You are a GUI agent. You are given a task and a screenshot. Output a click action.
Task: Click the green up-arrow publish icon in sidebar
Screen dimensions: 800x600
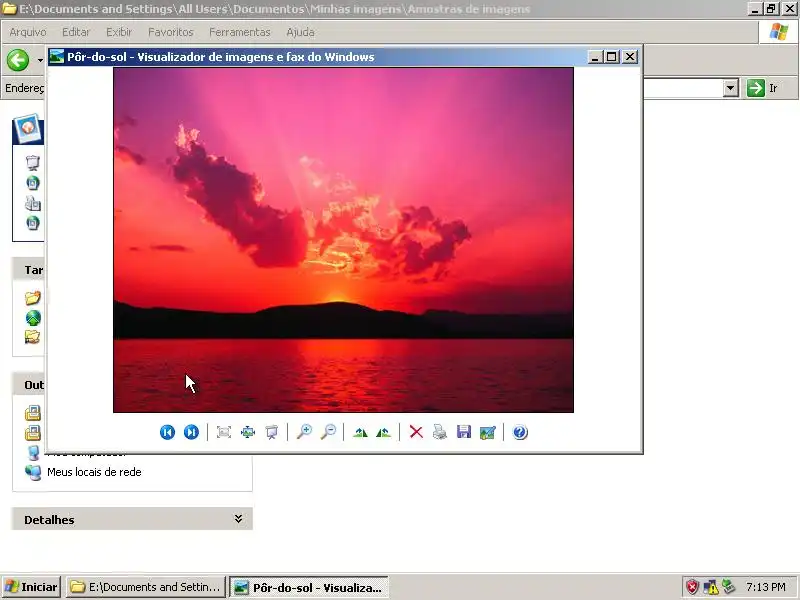coord(33,318)
